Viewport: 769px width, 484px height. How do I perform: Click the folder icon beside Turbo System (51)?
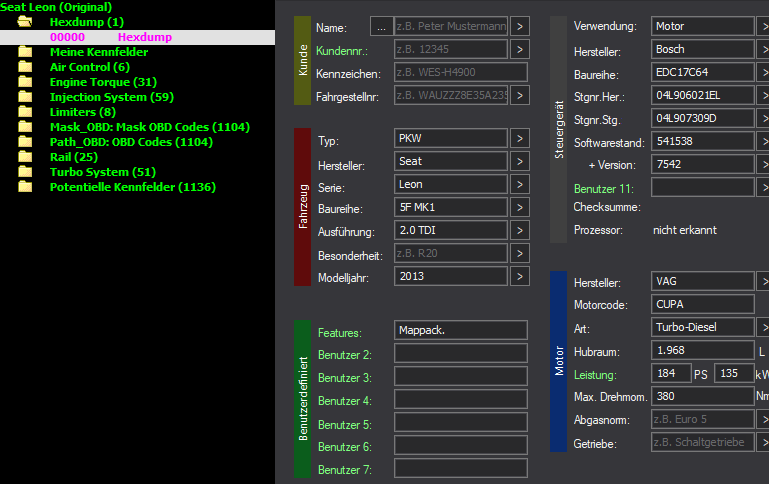(x=25, y=172)
